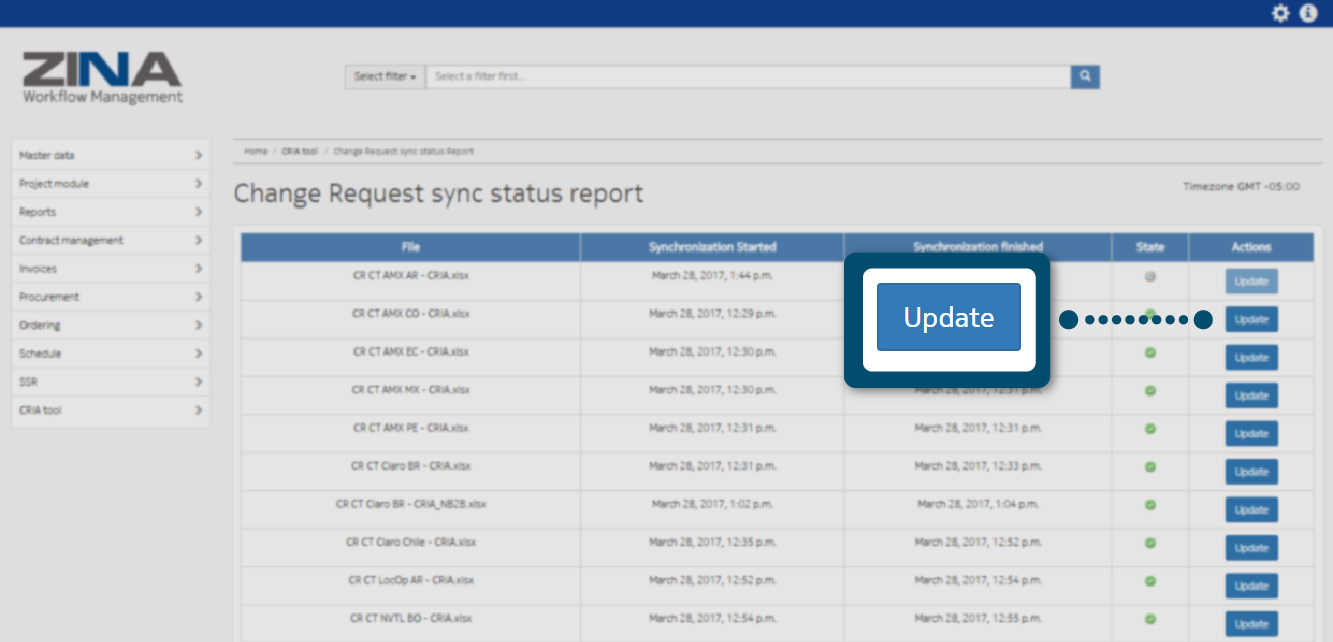
Task: Click green state icon for CR CT Claro Chile
Action: point(1150,543)
